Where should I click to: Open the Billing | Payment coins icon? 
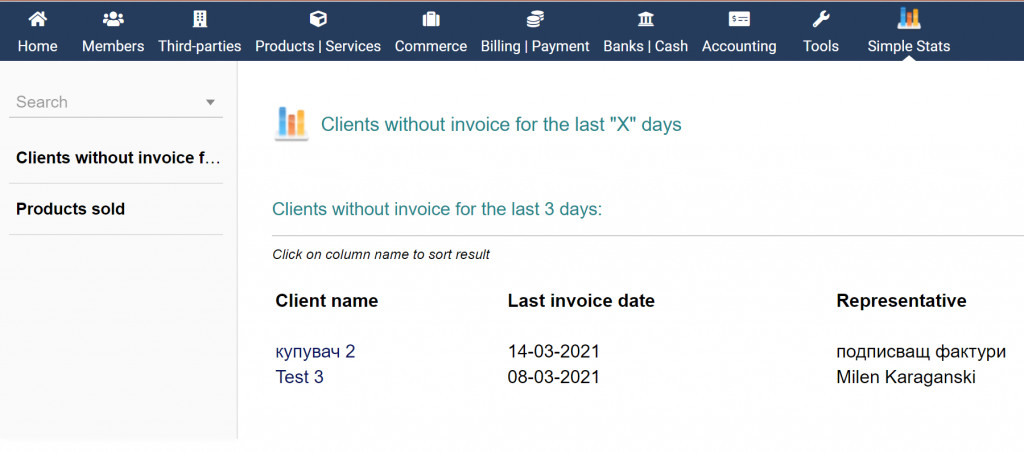(x=535, y=19)
